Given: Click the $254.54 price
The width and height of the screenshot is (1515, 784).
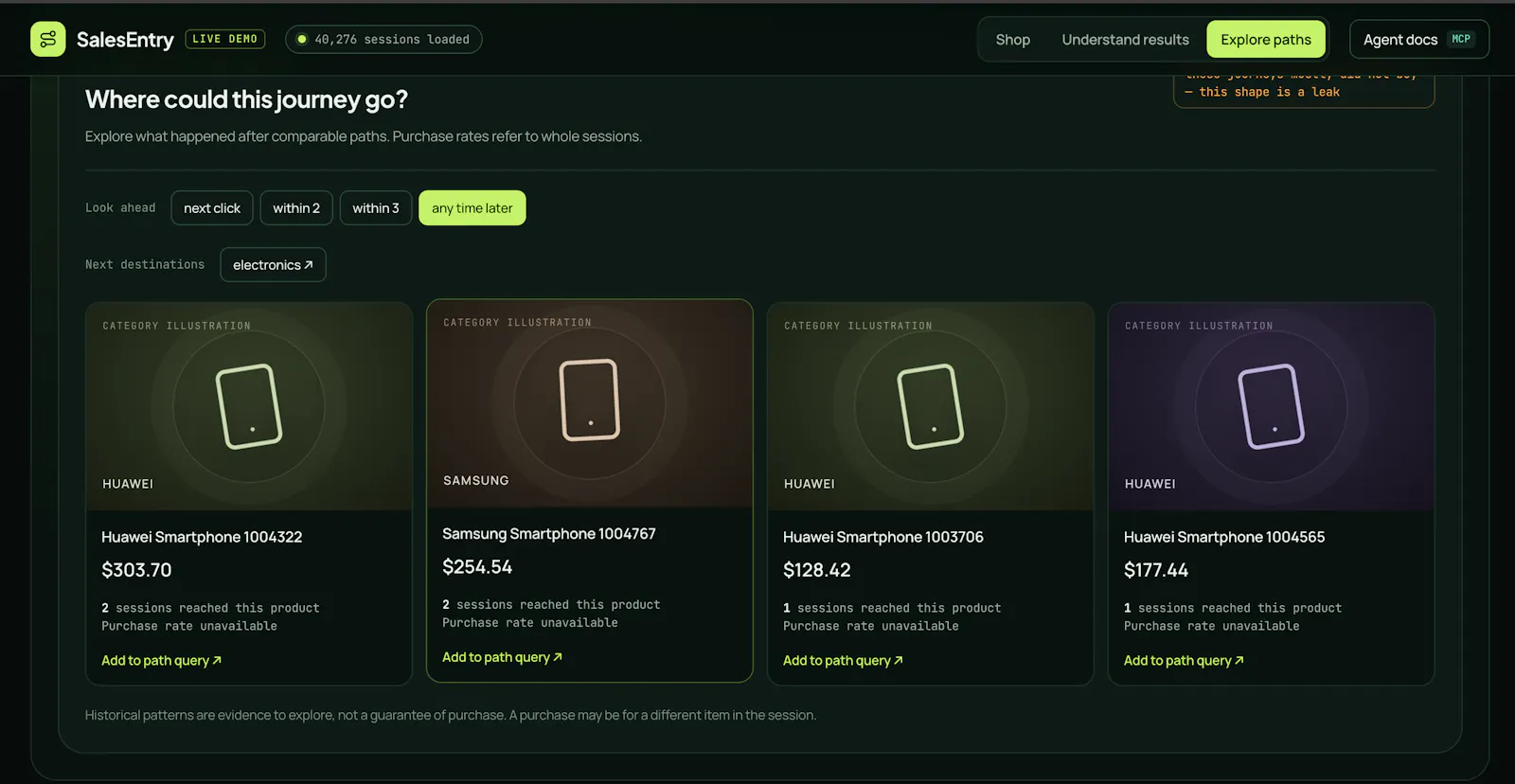Looking at the screenshot, I should [477, 567].
